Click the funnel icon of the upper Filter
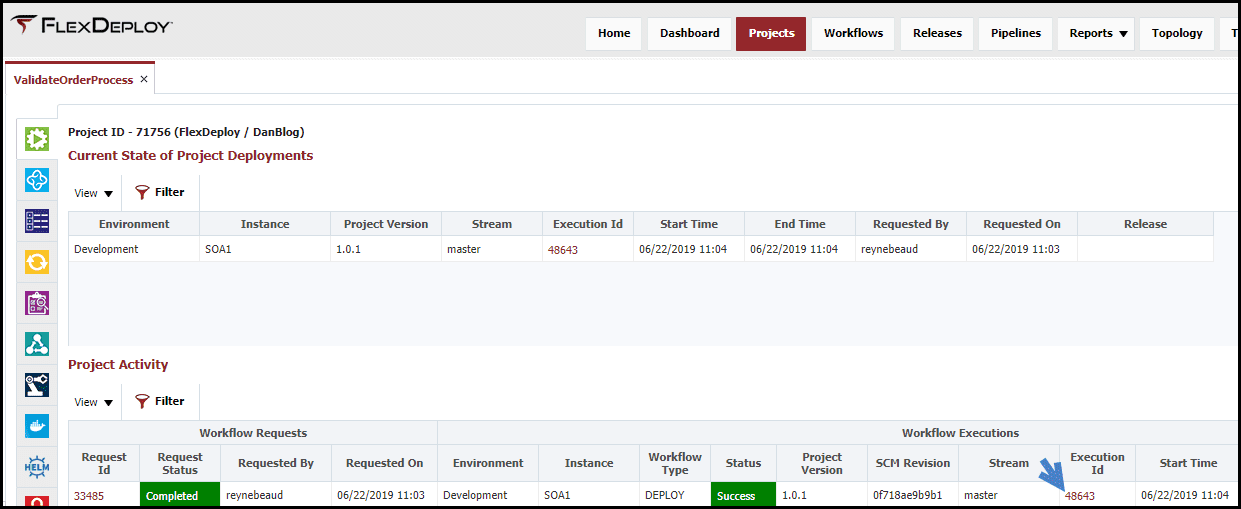This screenshot has width=1241, height=509. click(x=142, y=192)
